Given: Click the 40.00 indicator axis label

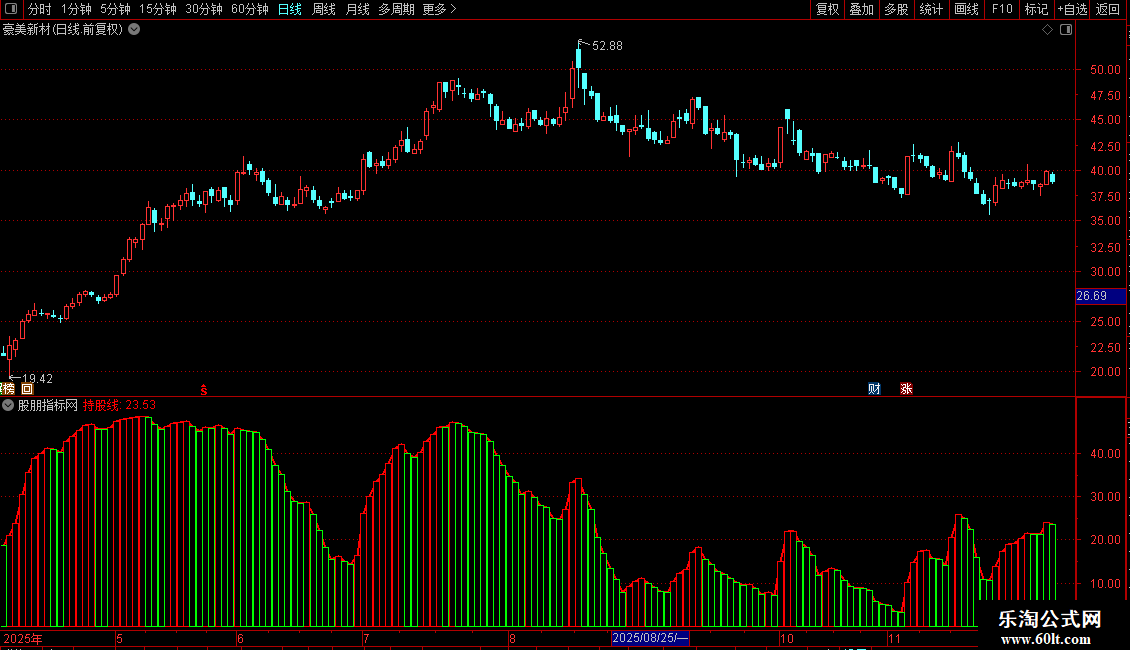Looking at the screenshot, I should point(1105,454).
